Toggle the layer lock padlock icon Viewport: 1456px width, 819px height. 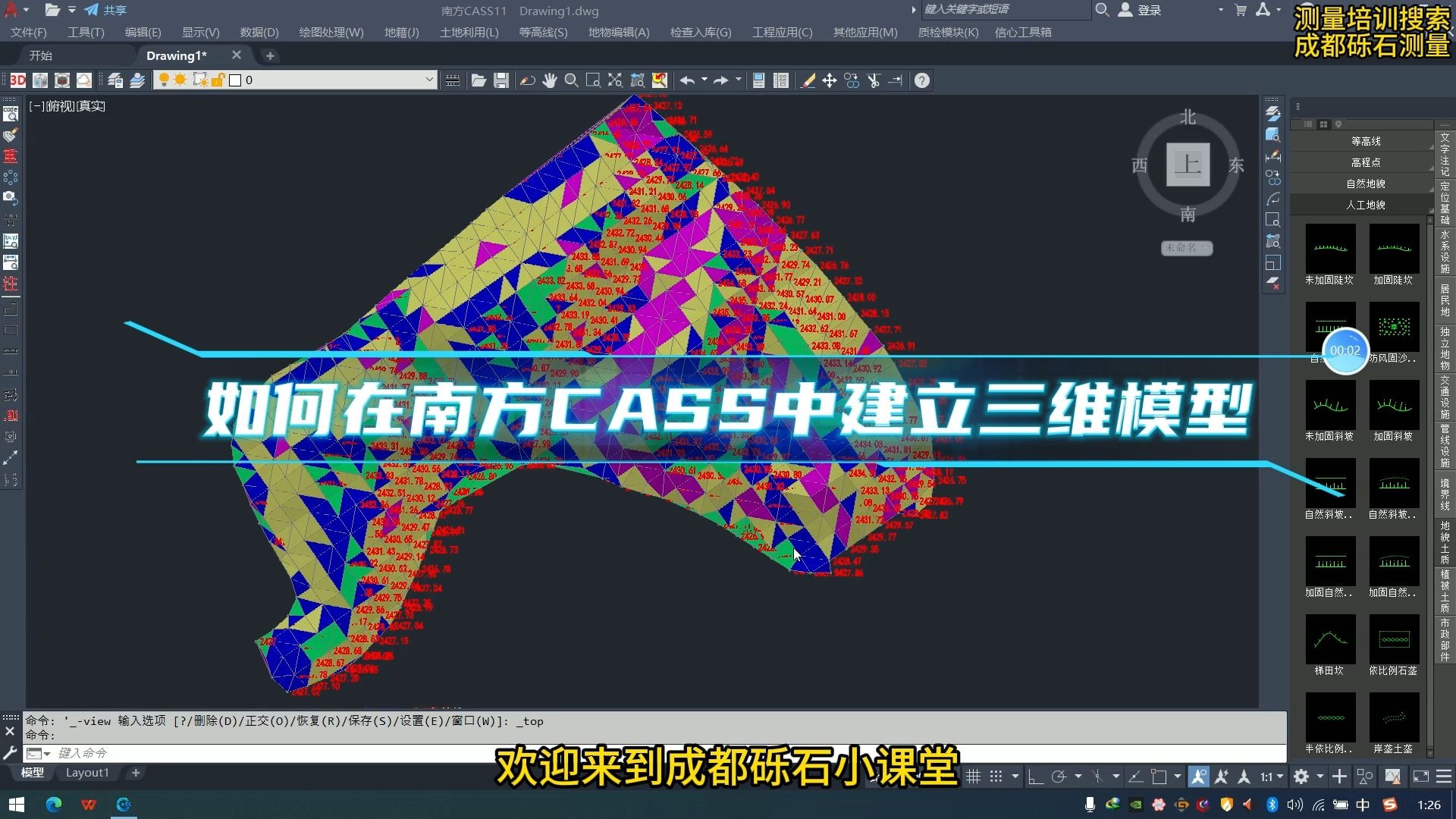coord(218,80)
